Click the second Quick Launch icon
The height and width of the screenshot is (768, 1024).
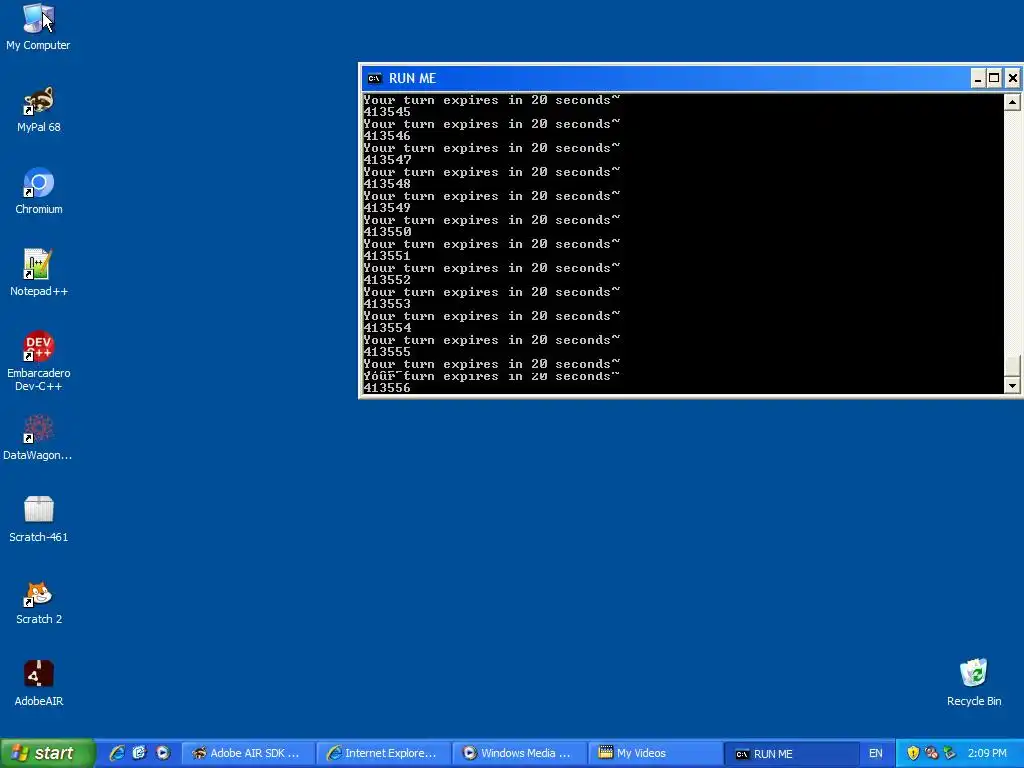[140, 753]
